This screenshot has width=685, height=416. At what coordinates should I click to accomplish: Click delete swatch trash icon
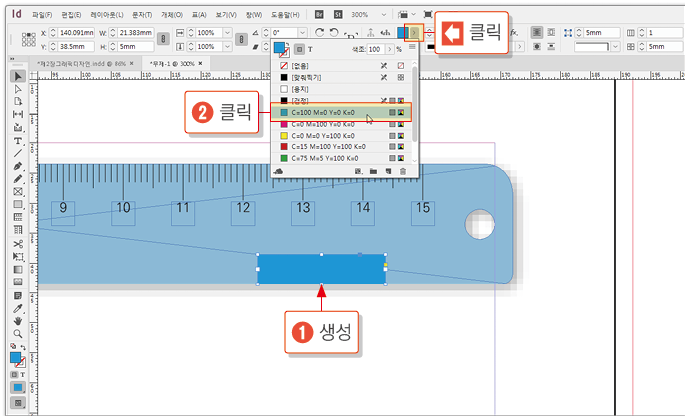point(403,171)
